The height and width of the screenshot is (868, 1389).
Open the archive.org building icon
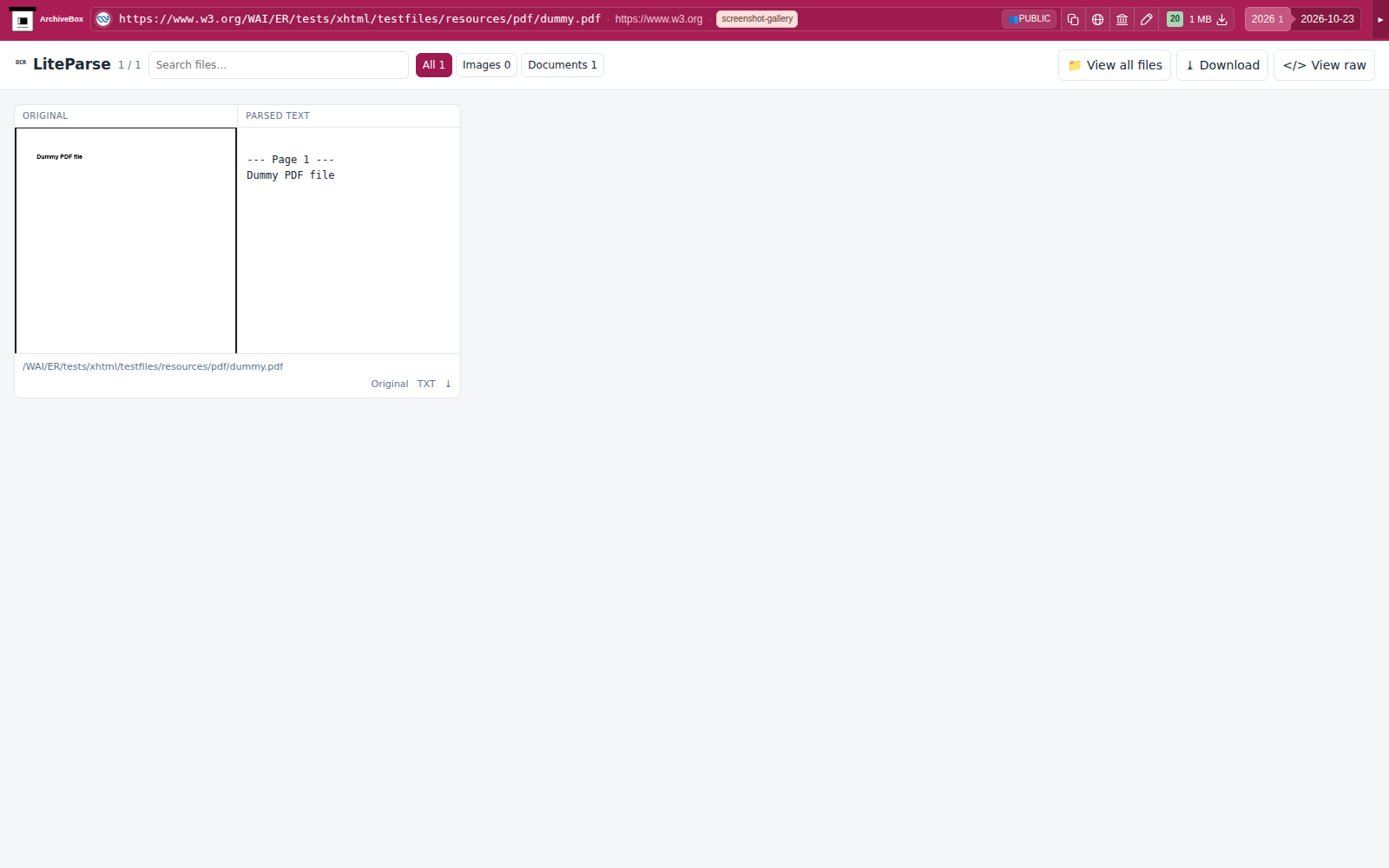click(1122, 19)
